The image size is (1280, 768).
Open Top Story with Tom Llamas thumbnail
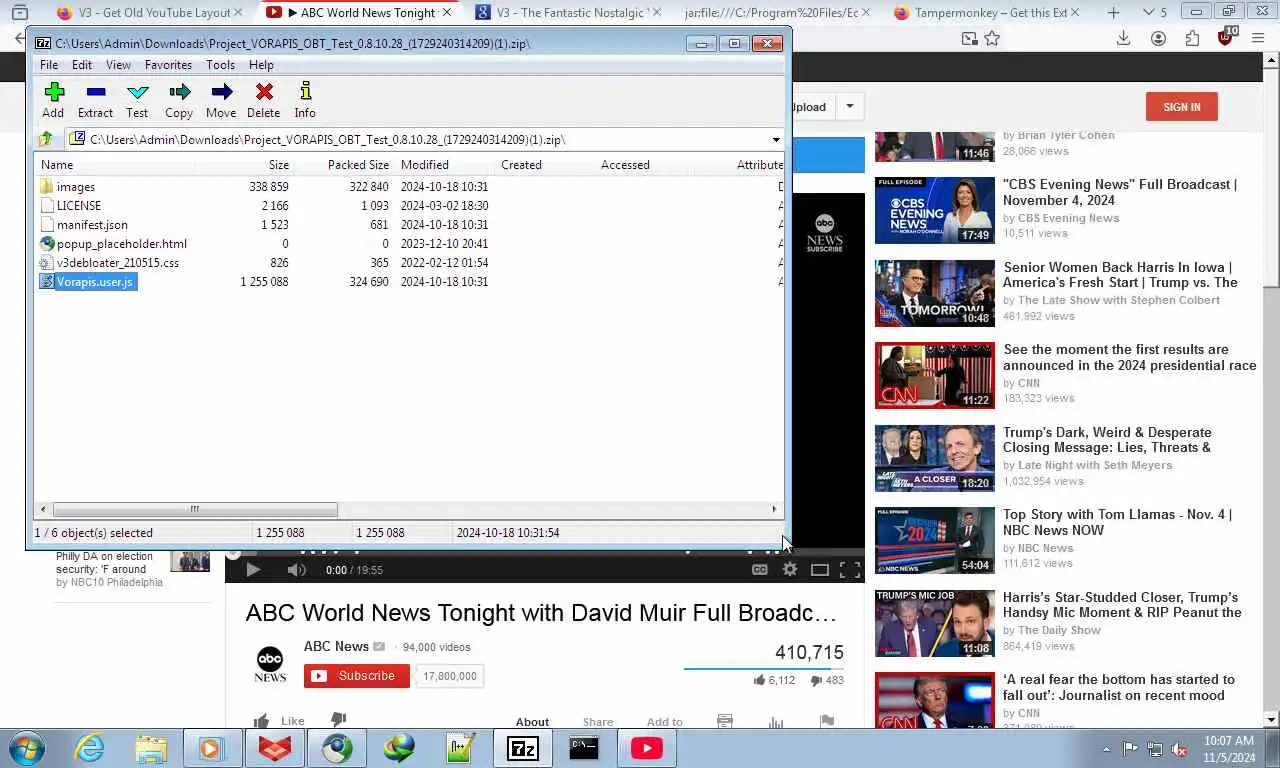(x=935, y=541)
